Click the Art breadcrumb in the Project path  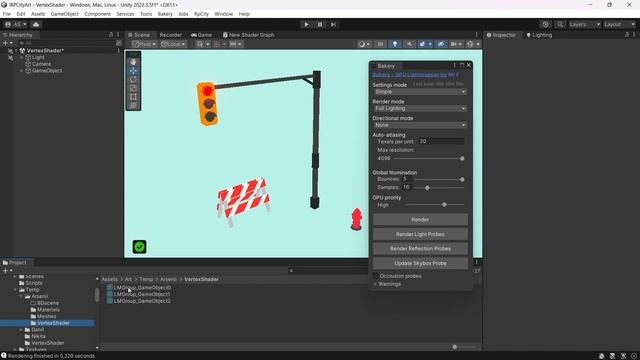128,280
